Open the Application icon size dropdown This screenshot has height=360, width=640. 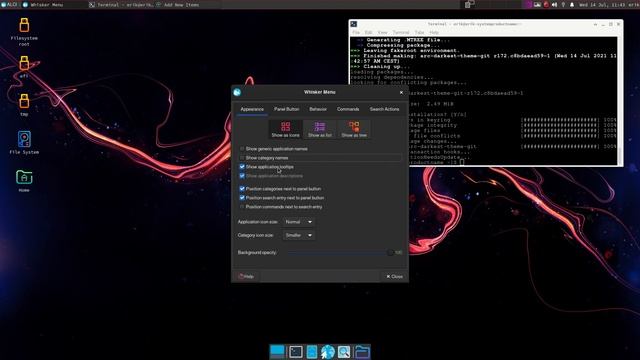pos(299,222)
